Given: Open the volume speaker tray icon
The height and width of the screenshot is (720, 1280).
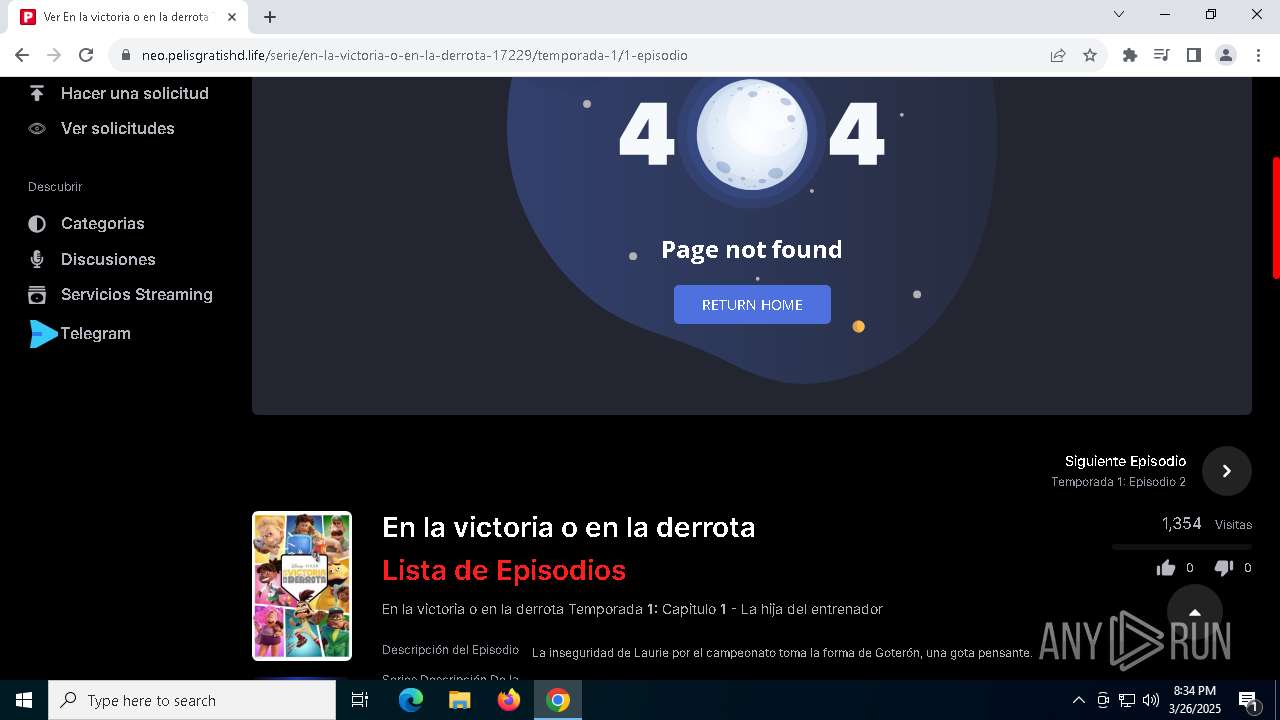Looking at the screenshot, I should point(1151,700).
